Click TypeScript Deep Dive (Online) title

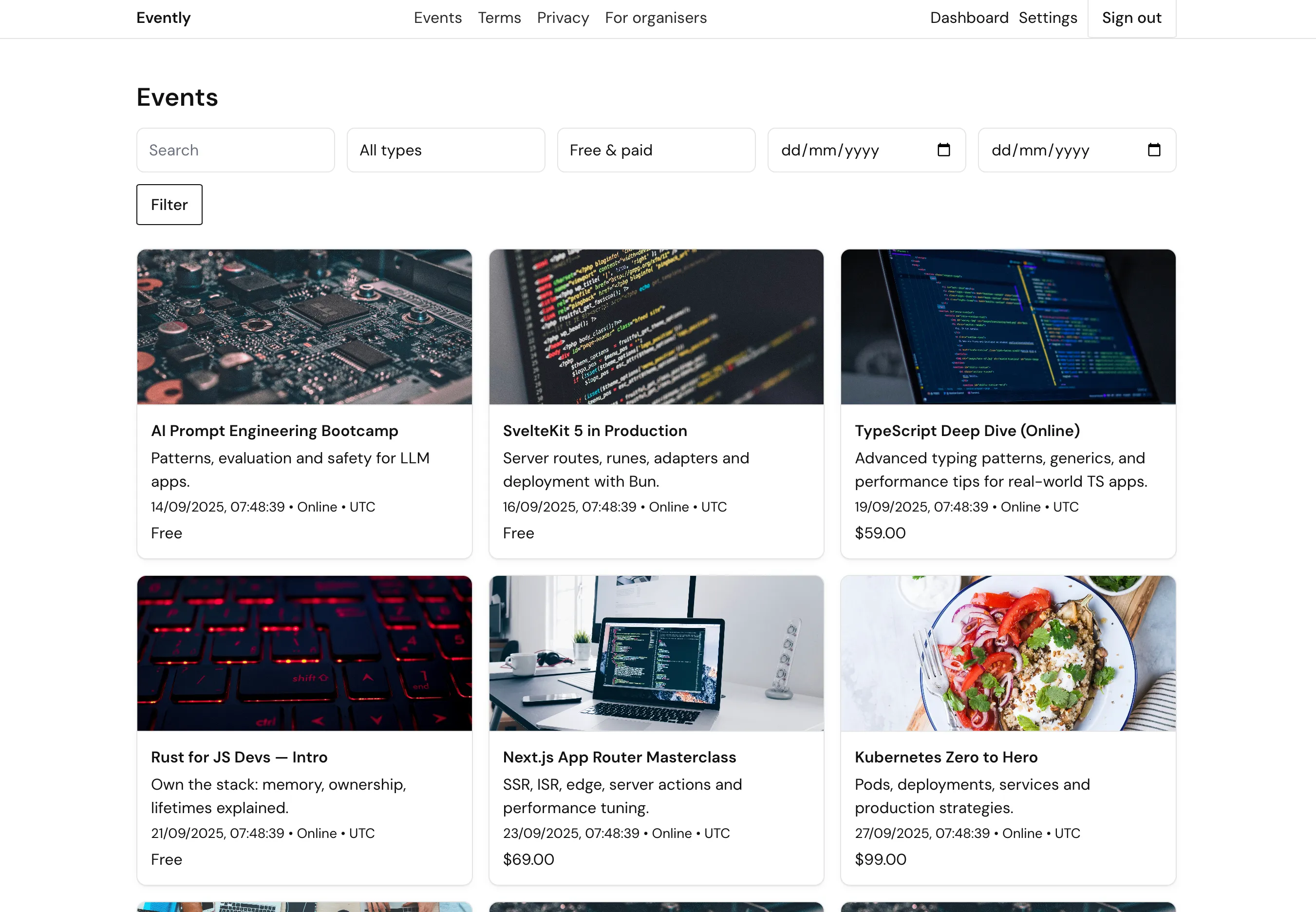coord(967,431)
